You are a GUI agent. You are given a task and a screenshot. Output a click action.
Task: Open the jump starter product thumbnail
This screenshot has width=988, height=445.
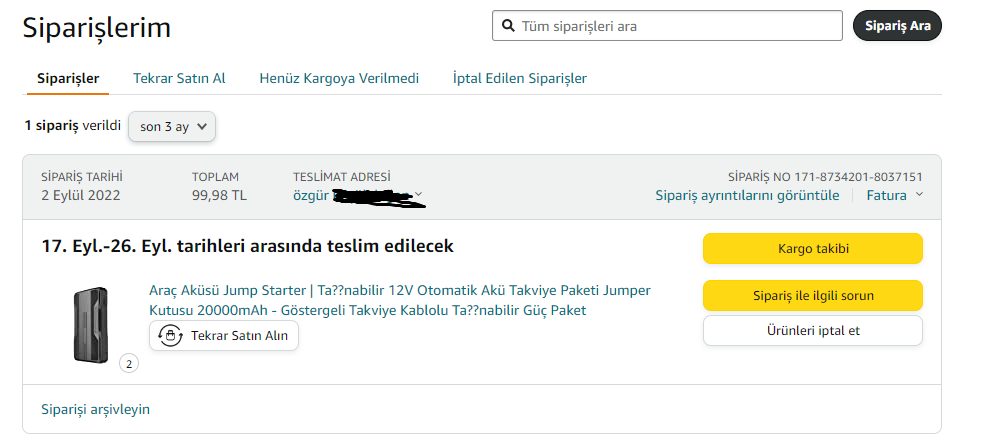[91, 325]
